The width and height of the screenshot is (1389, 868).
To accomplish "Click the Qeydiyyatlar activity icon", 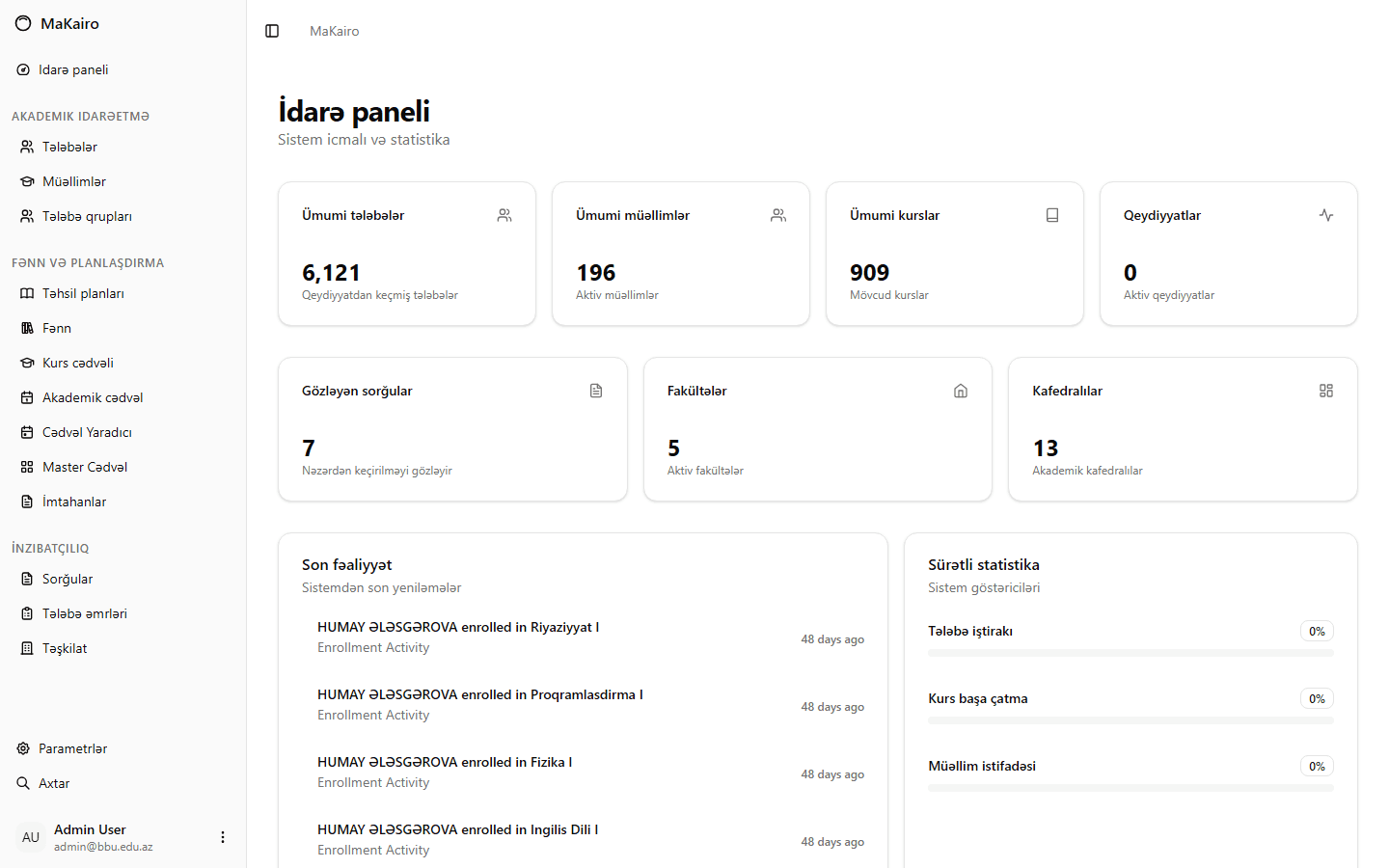I will [1326, 215].
